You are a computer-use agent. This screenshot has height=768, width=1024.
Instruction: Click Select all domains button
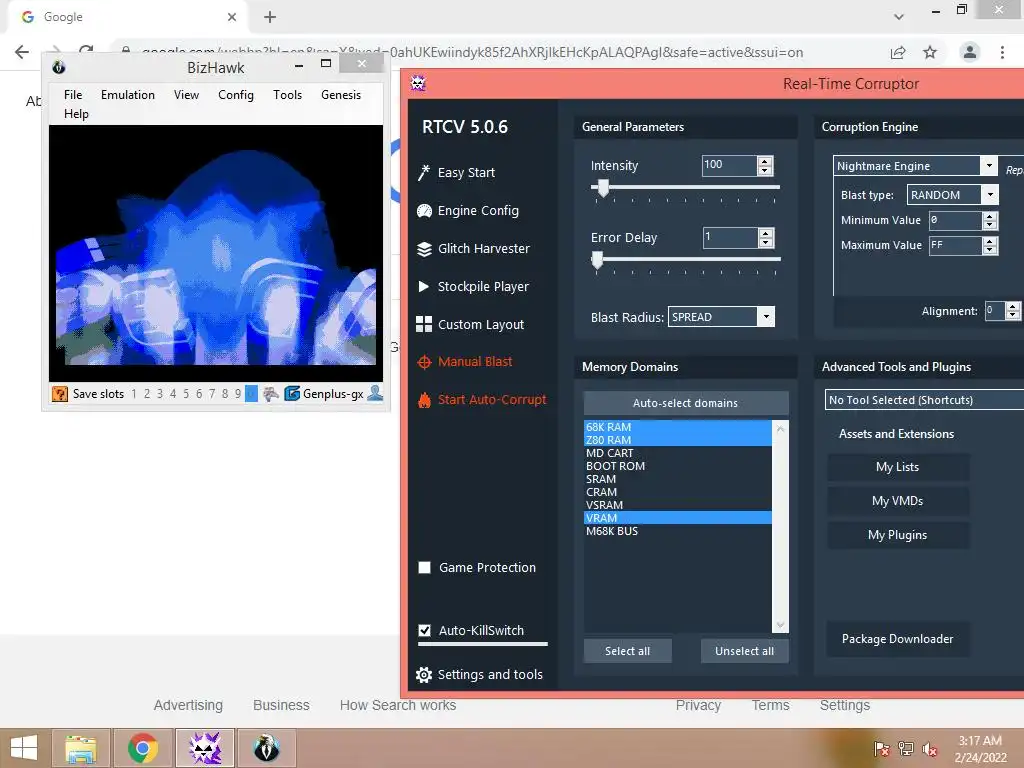pos(628,651)
